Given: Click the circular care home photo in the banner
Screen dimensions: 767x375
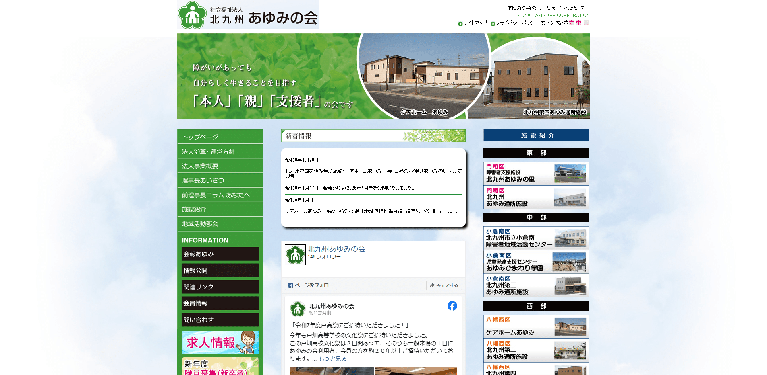Looking at the screenshot, I should (424, 76).
